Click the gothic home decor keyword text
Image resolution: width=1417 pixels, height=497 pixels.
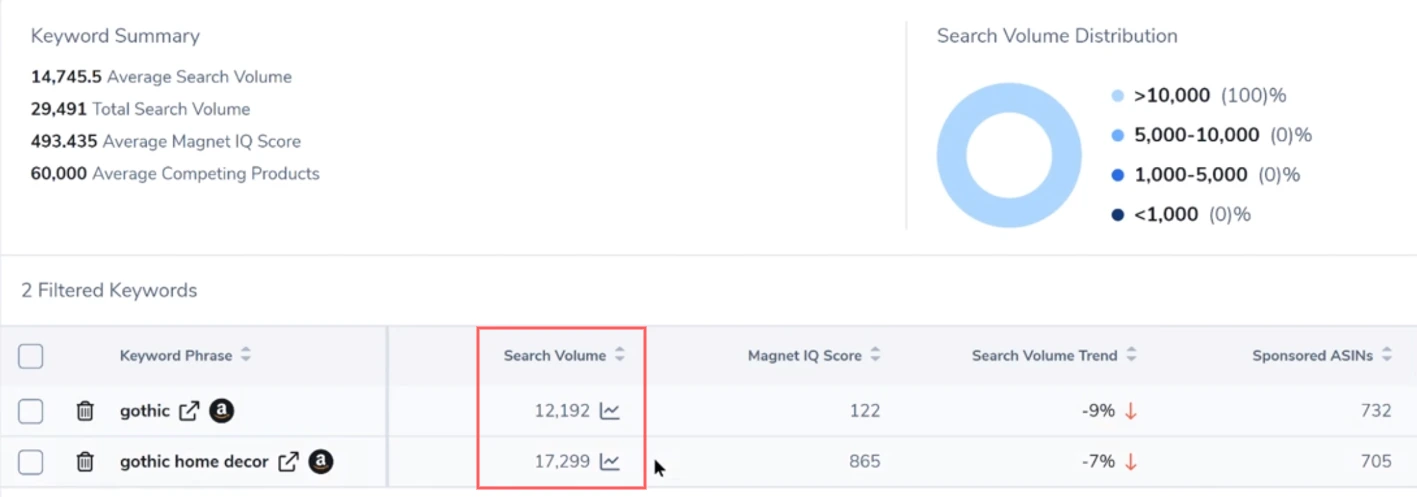[194, 462]
